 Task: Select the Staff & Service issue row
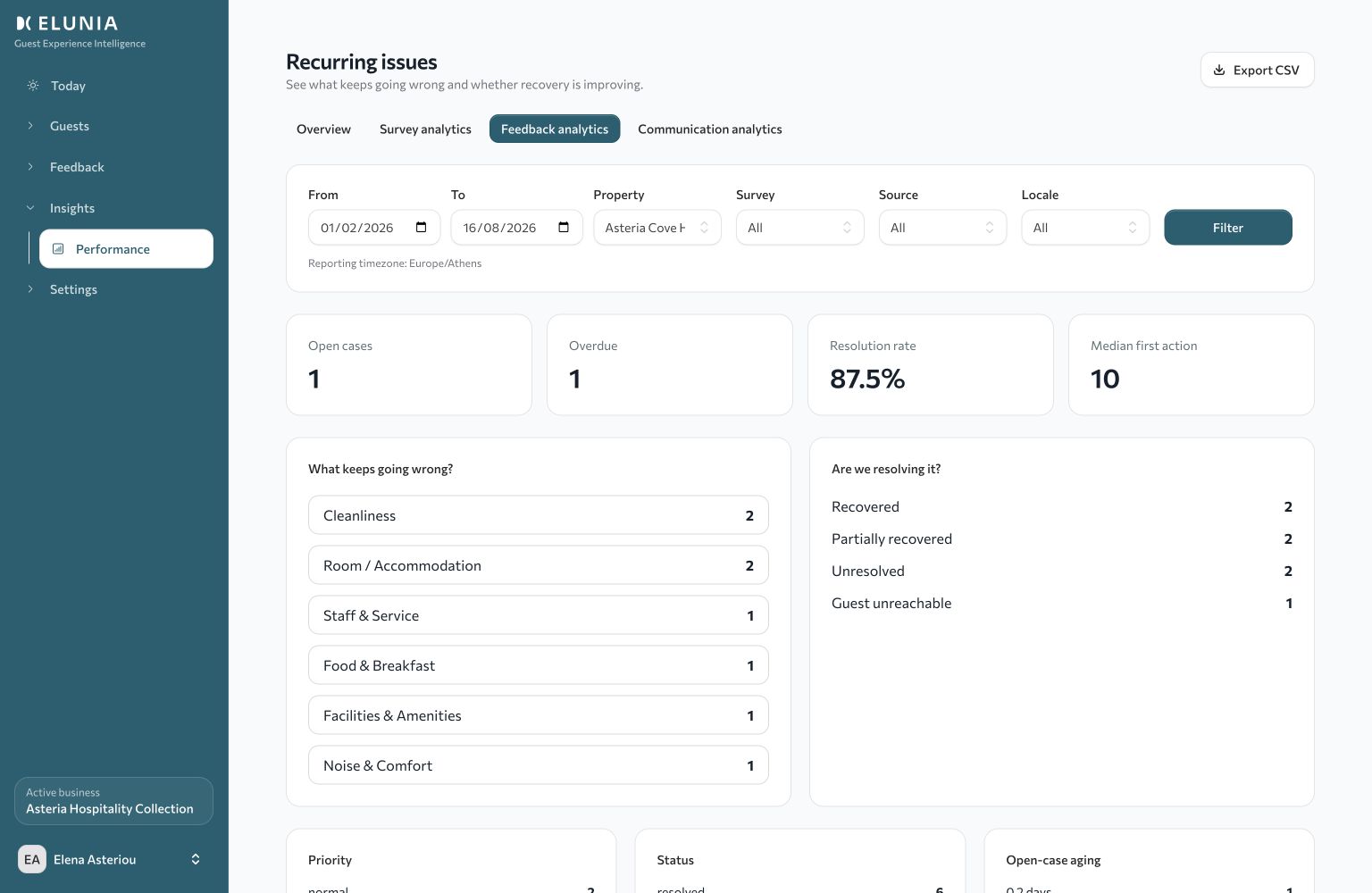539,615
